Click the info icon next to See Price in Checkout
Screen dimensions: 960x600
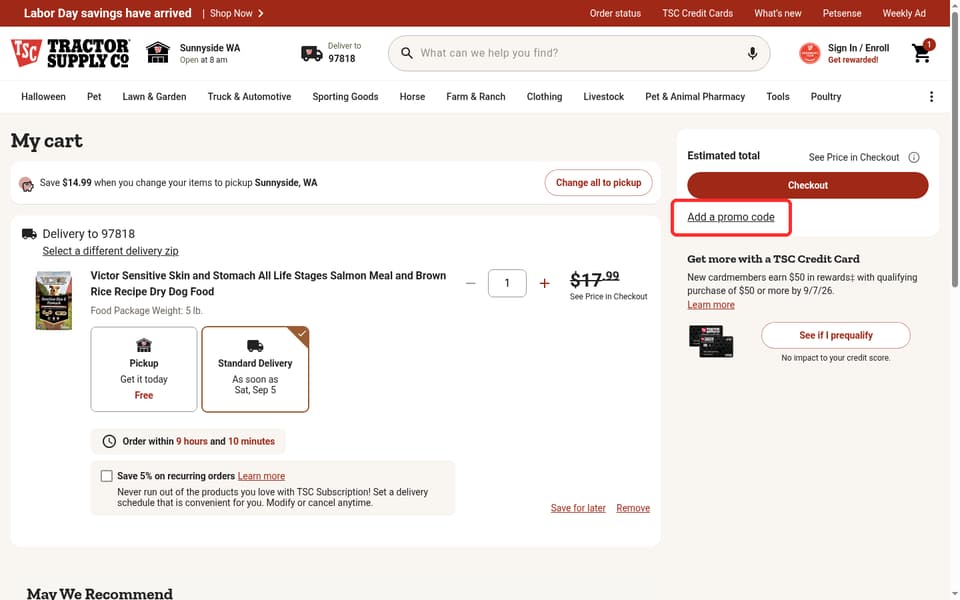[913, 157]
